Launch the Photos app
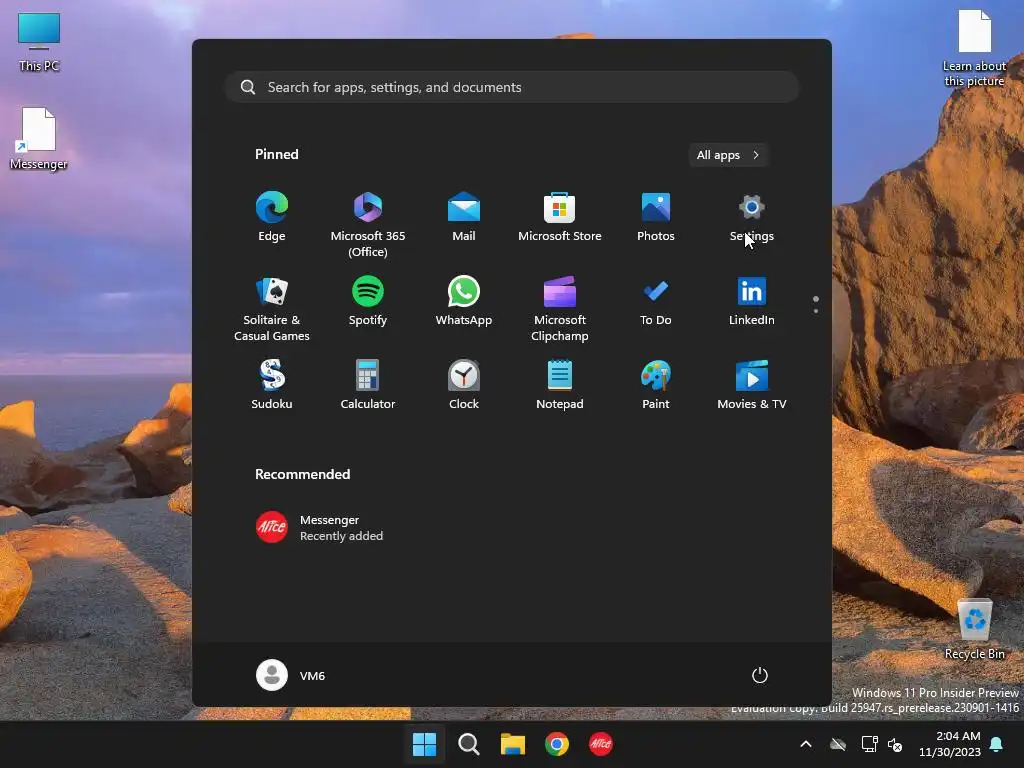1024x768 pixels. point(656,217)
